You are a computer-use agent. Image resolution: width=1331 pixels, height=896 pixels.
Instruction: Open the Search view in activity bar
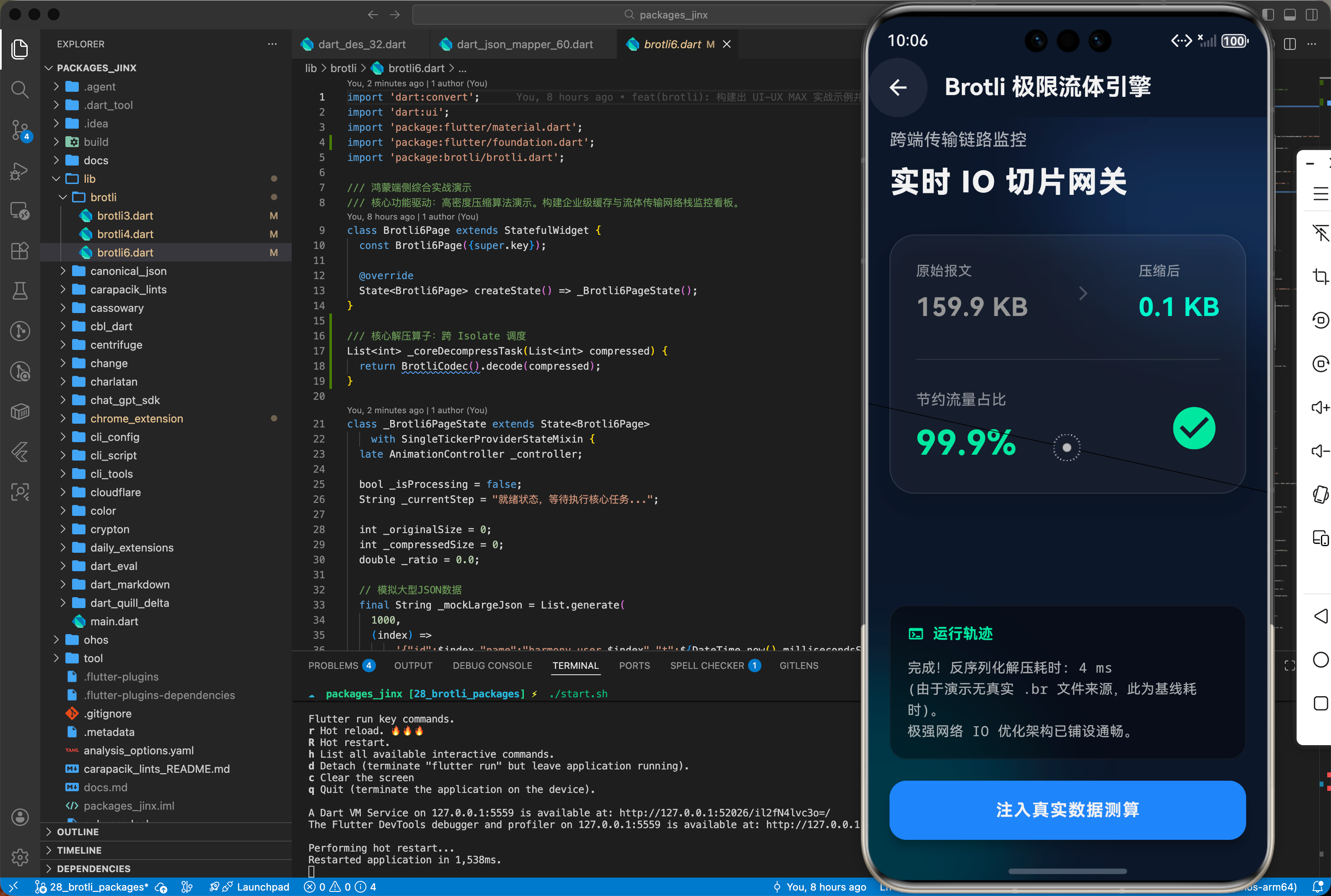point(20,89)
